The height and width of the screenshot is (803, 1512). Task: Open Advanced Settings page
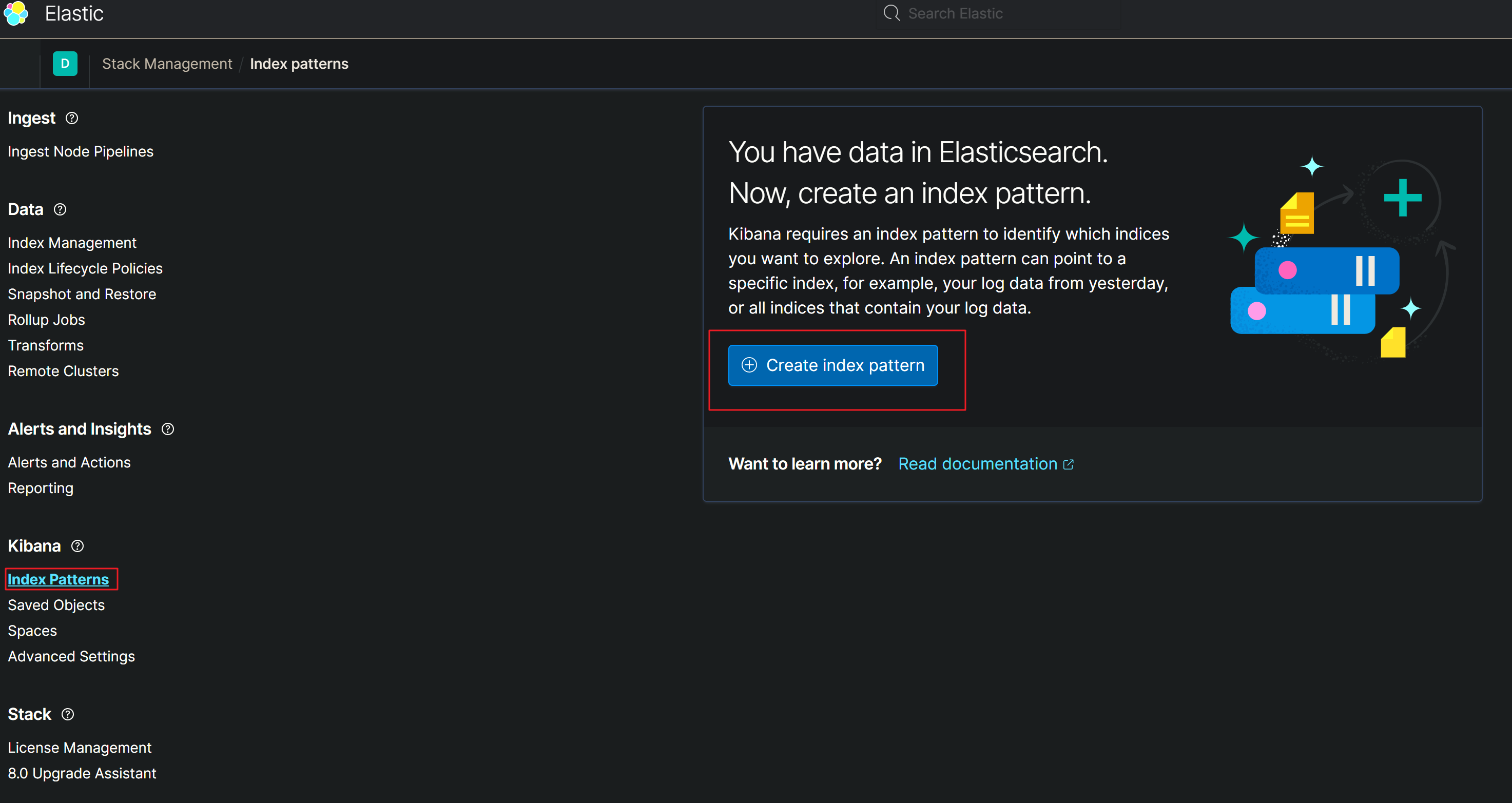tap(71, 656)
